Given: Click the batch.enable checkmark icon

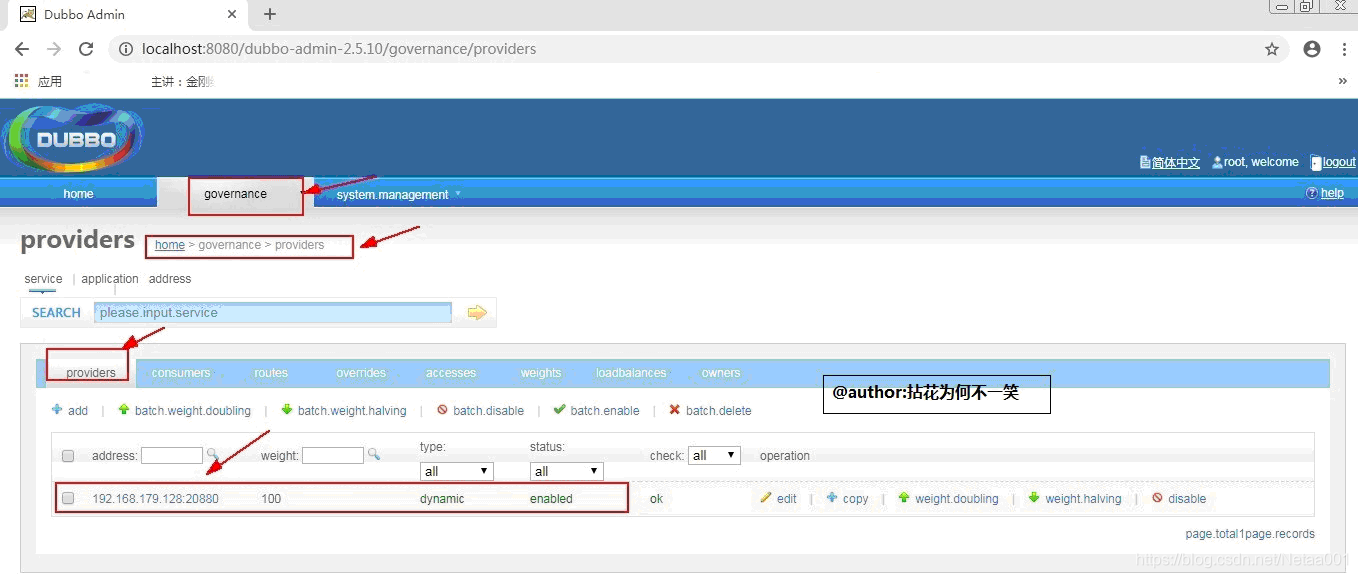Looking at the screenshot, I should (x=559, y=410).
